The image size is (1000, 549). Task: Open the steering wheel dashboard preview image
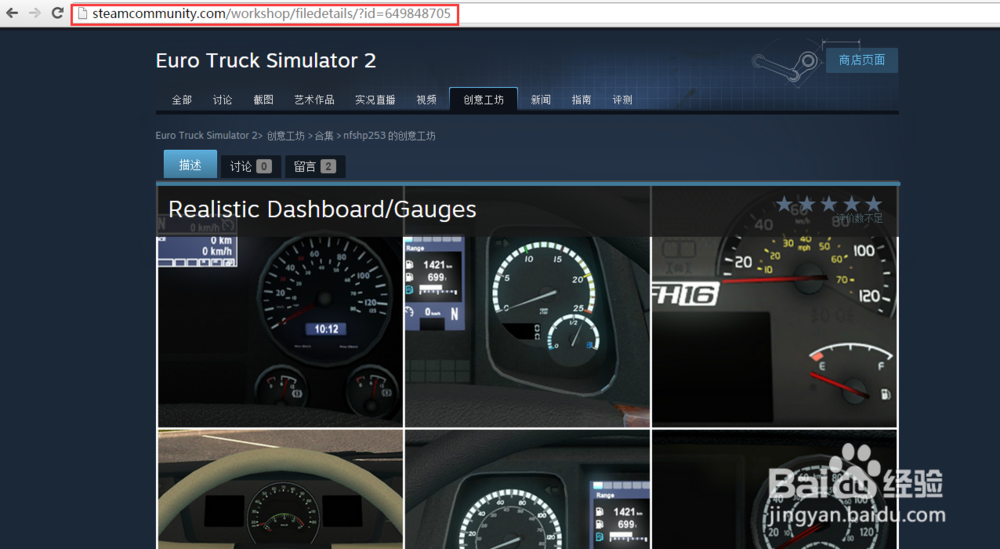(281, 489)
